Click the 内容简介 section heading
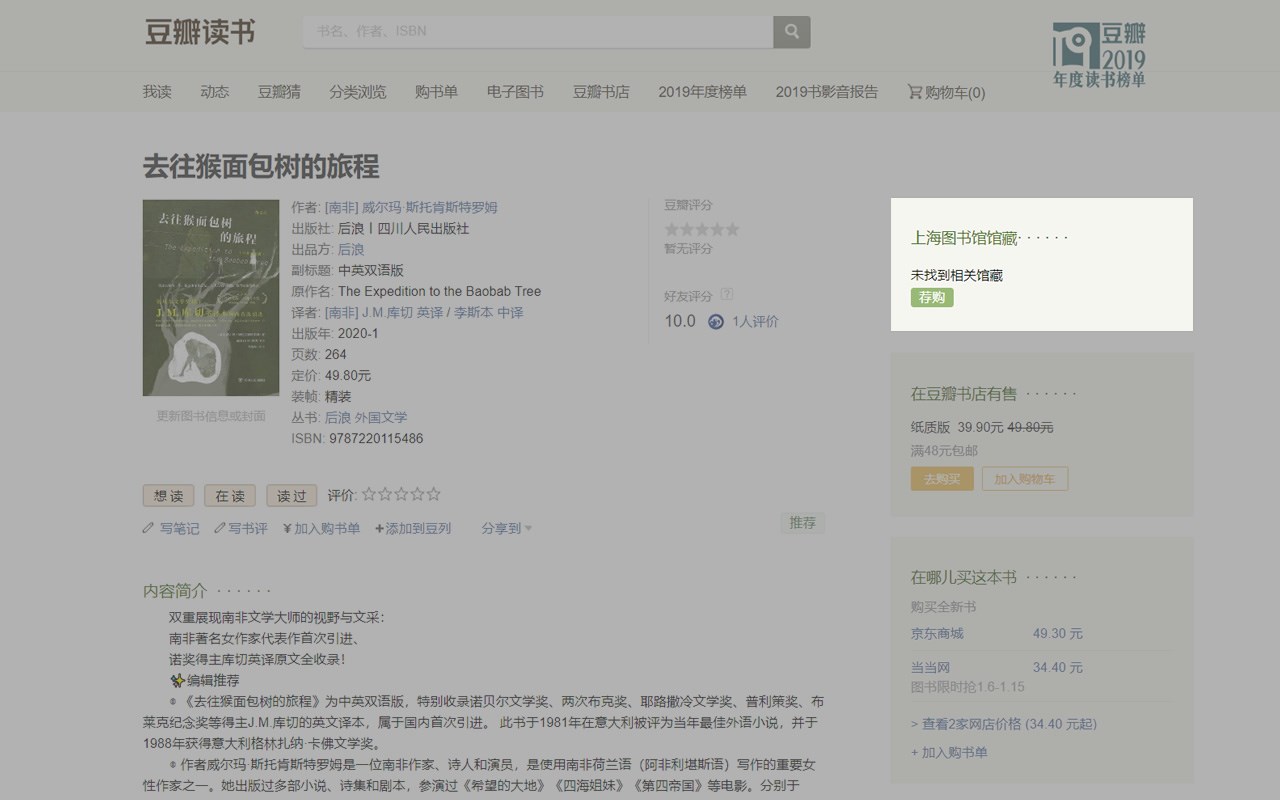The height and width of the screenshot is (800, 1280). [x=175, y=591]
